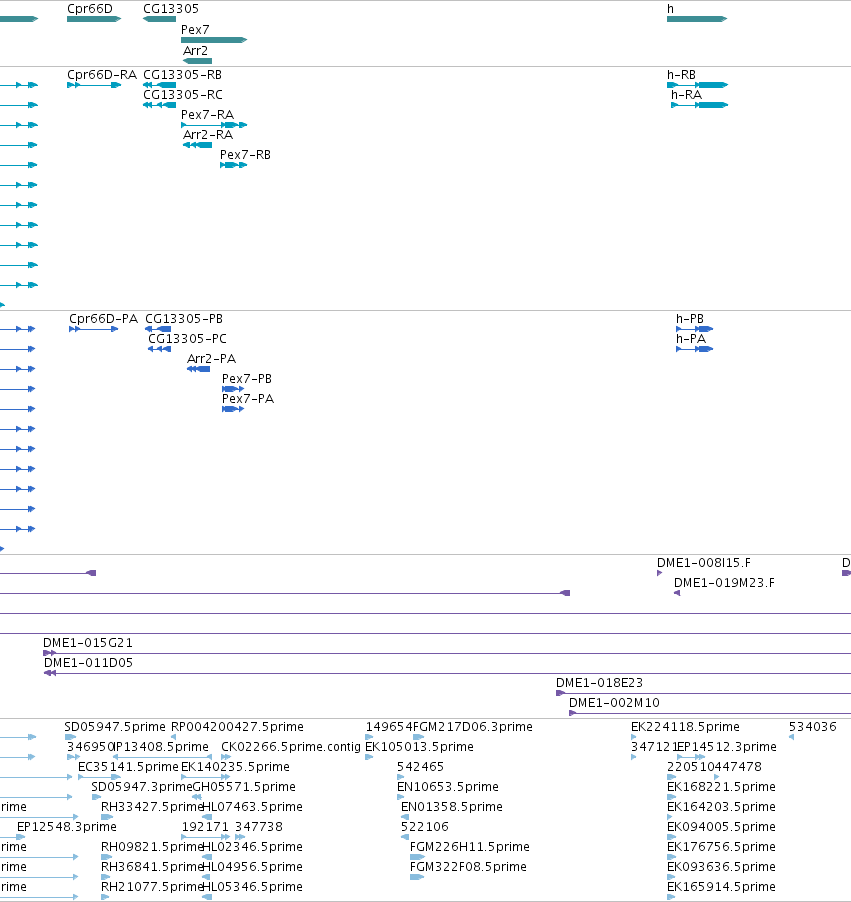
Task: Select feature 347738
Action: tap(240, 837)
